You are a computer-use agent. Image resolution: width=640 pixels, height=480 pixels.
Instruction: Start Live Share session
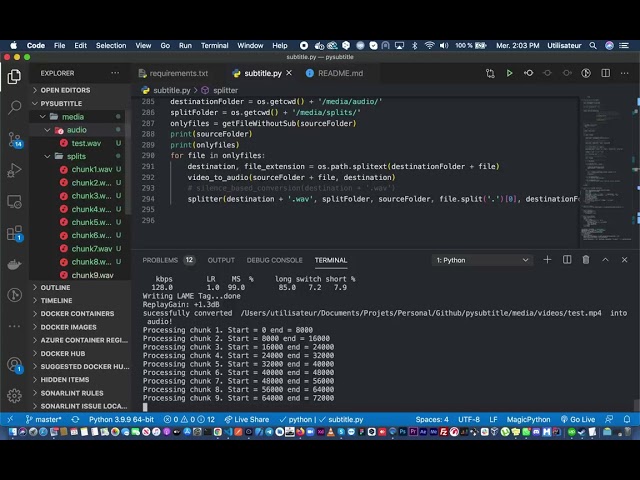[x=247, y=419]
